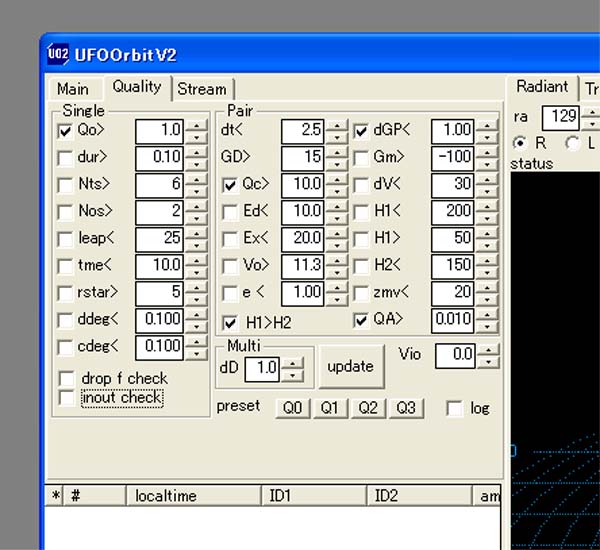This screenshot has width=600, height=550.
Task: Enable the log checkbox
Action: point(454,408)
